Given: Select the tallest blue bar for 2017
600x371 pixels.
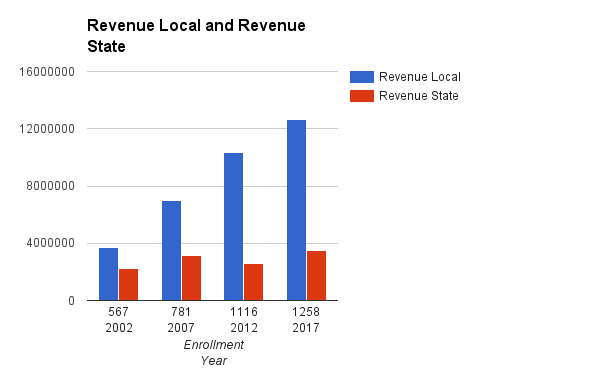Looking at the screenshot, I should [x=297, y=210].
